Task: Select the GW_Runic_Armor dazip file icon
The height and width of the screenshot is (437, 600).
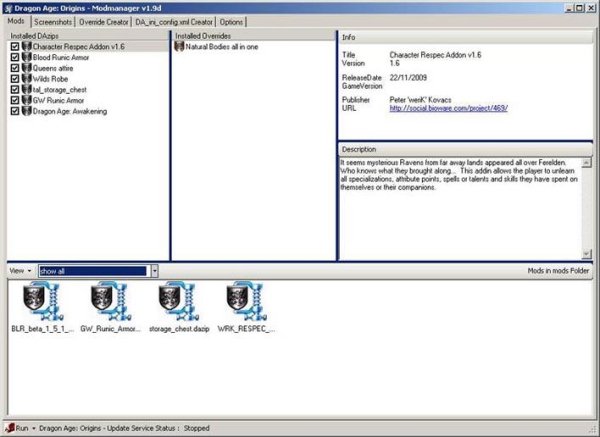Action: (111, 301)
